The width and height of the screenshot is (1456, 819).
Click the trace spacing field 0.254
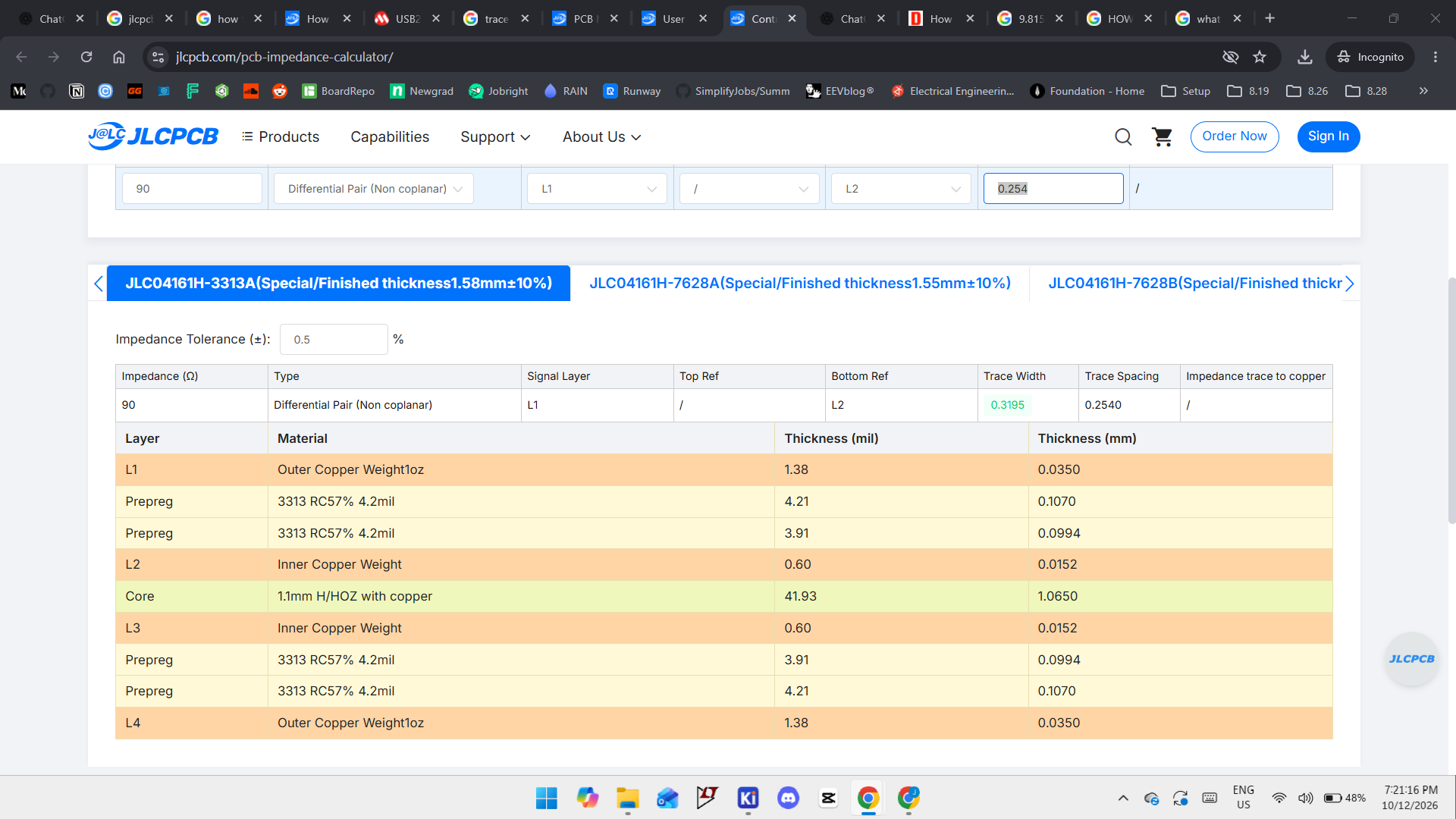tap(1053, 189)
